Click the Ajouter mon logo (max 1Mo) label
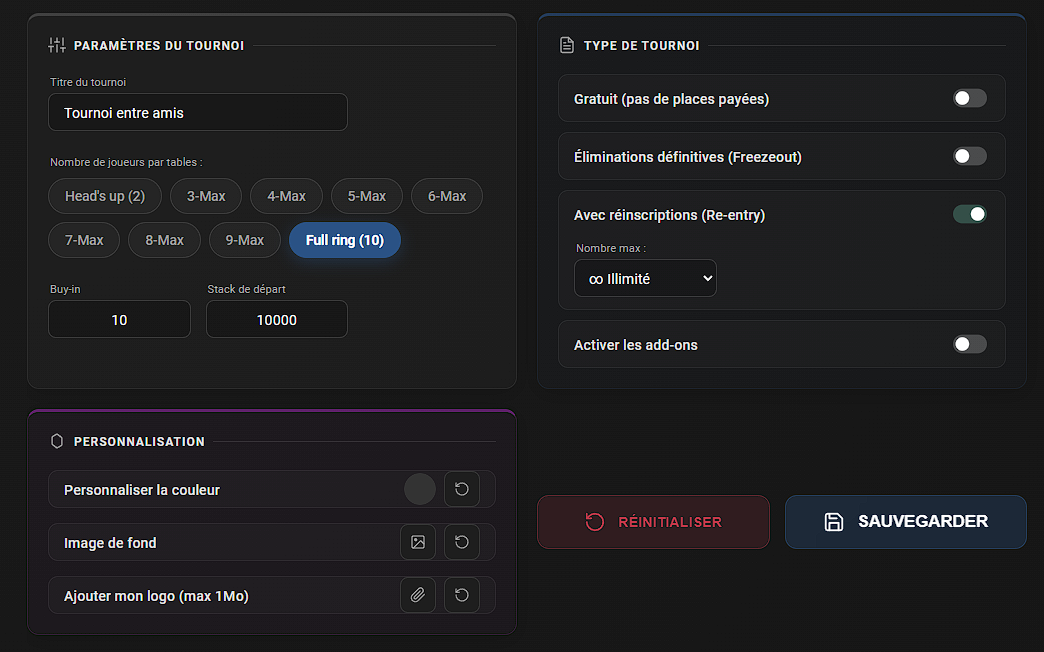The width and height of the screenshot is (1044, 652). pos(156,596)
